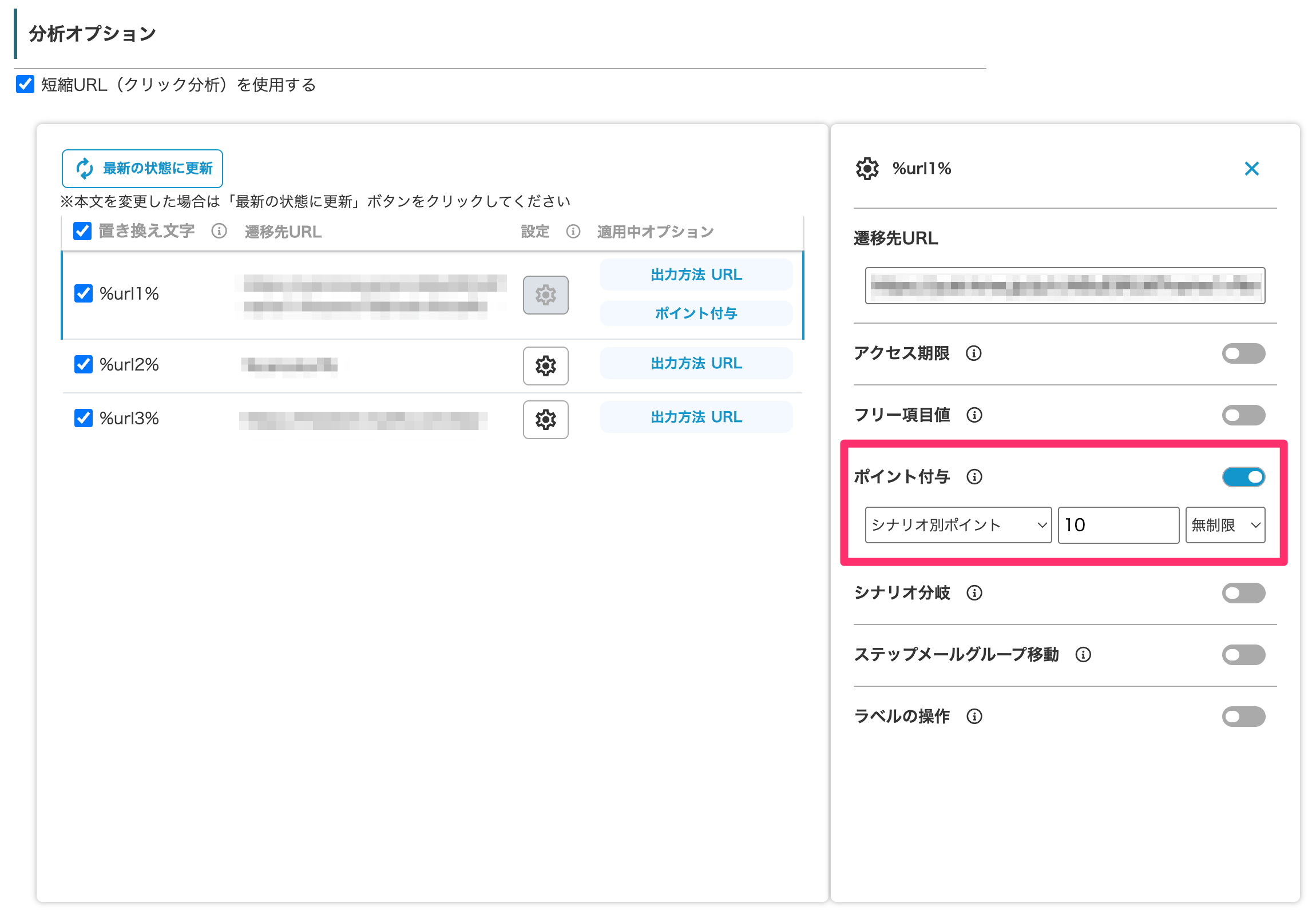Close the %url1% settings panel
The height and width of the screenshot is (915, 1316).
coord(1251,169)
